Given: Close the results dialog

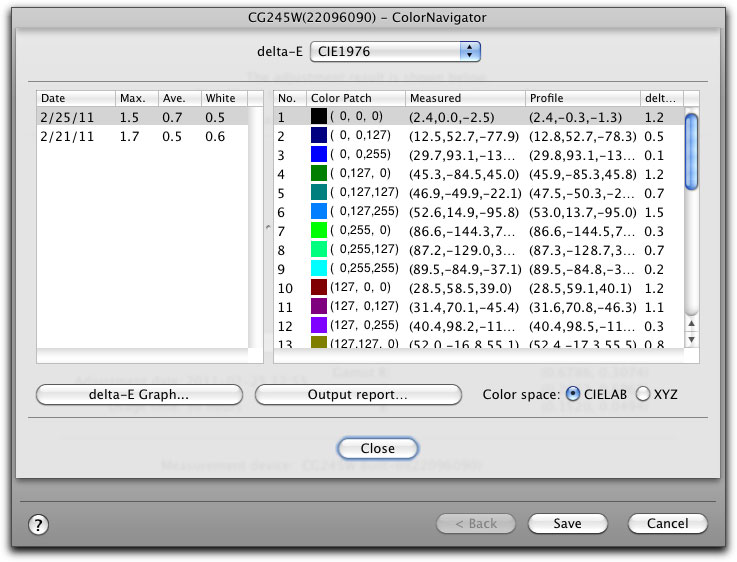Looking at the screenshot, I should (377, 448).
